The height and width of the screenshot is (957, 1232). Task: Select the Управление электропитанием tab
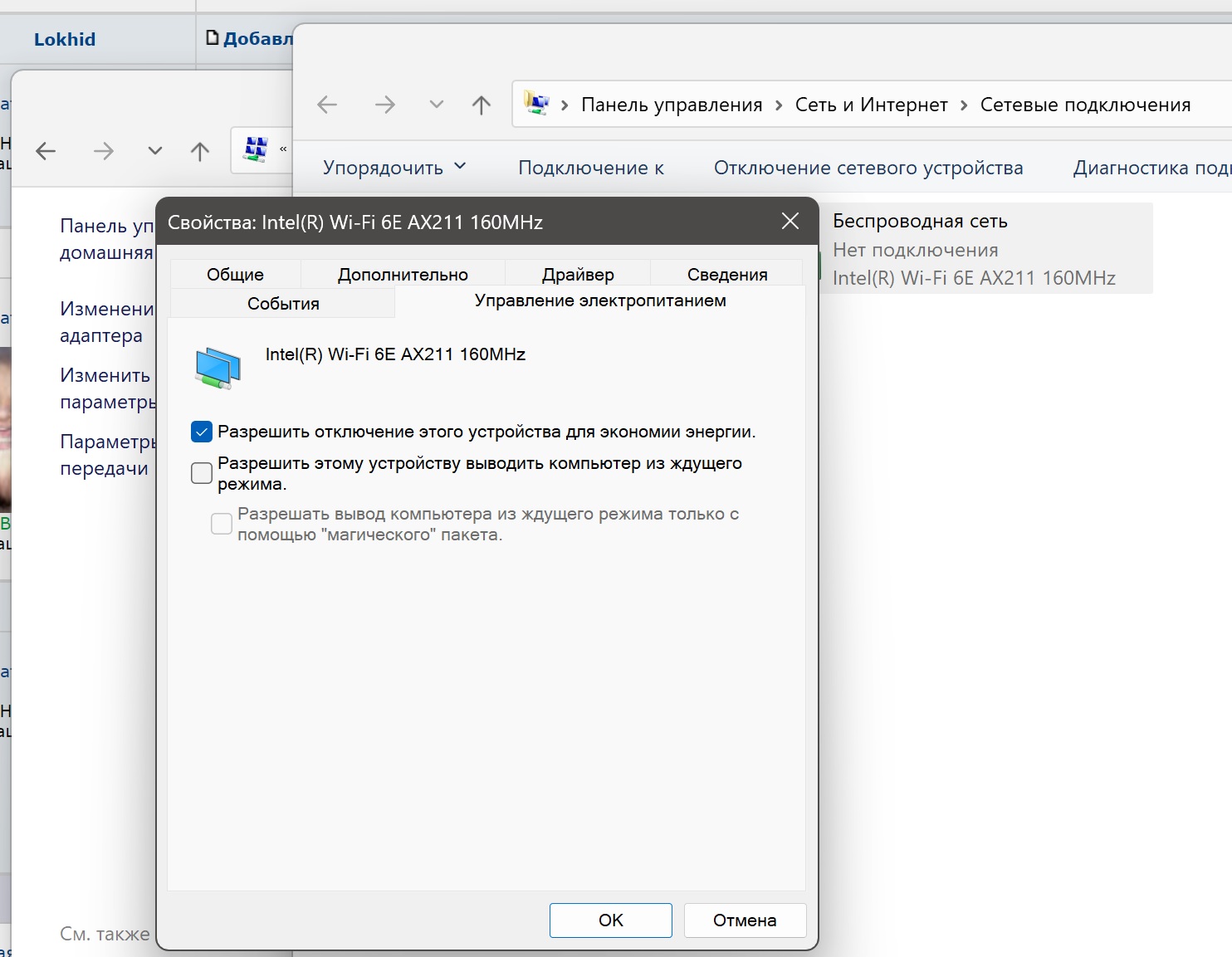[x=600, y=301]
